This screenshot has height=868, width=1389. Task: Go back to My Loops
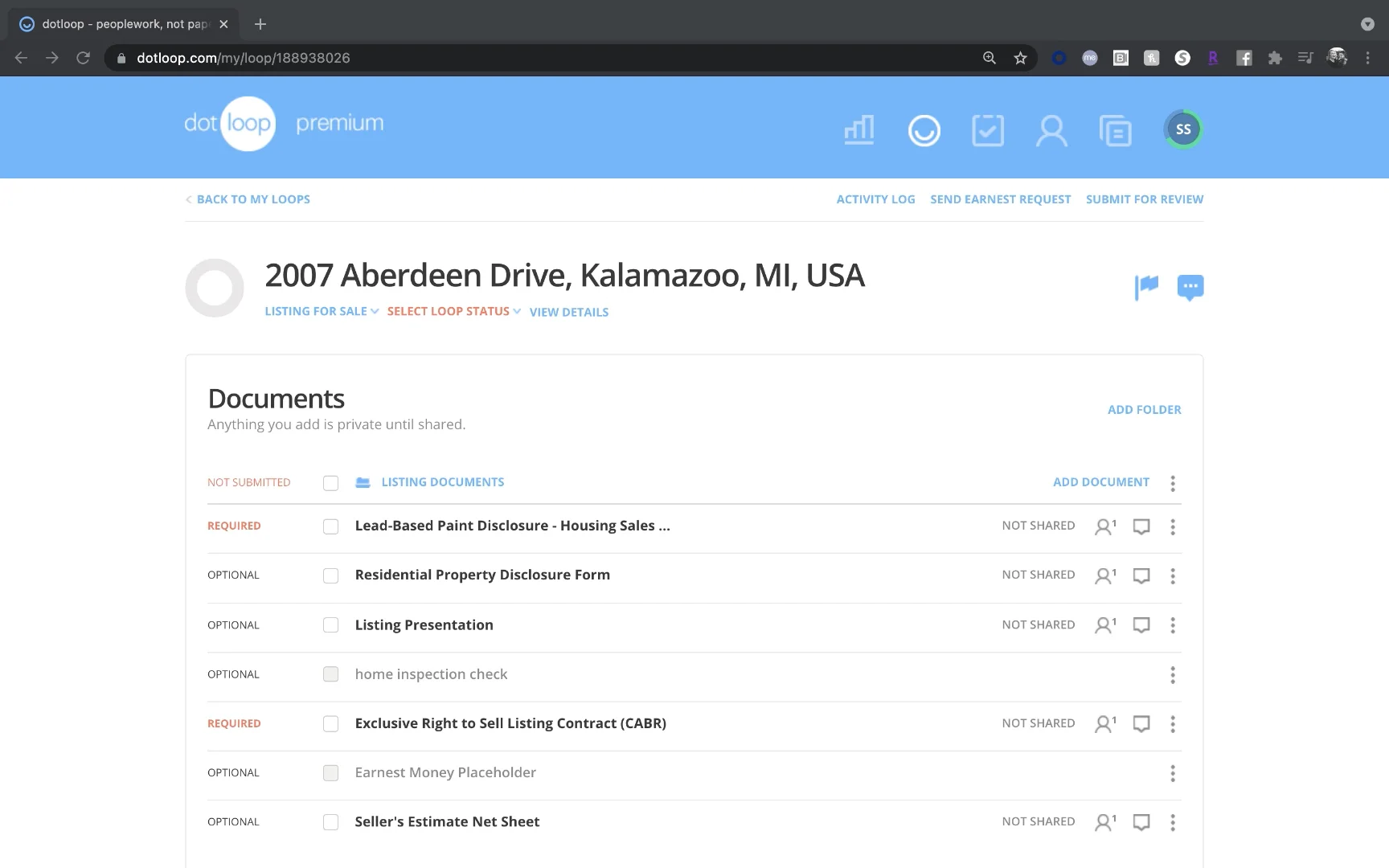coord(252,199)
